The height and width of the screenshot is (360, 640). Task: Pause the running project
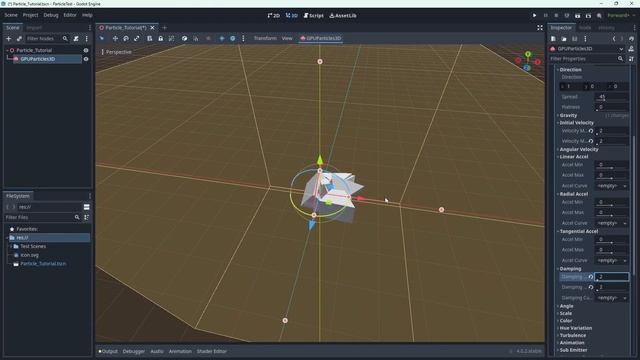[x=545, y=16]
